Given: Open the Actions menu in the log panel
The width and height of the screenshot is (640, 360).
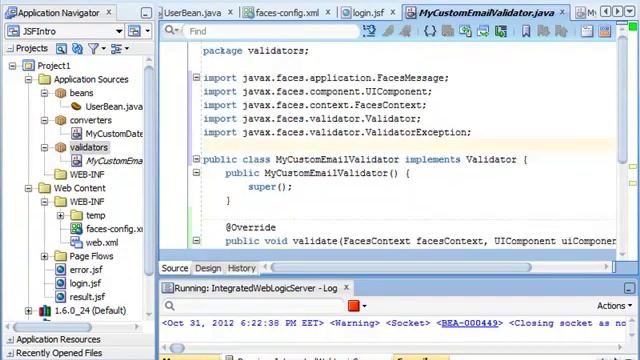Looking at the screenshot, I should point(614,306).
